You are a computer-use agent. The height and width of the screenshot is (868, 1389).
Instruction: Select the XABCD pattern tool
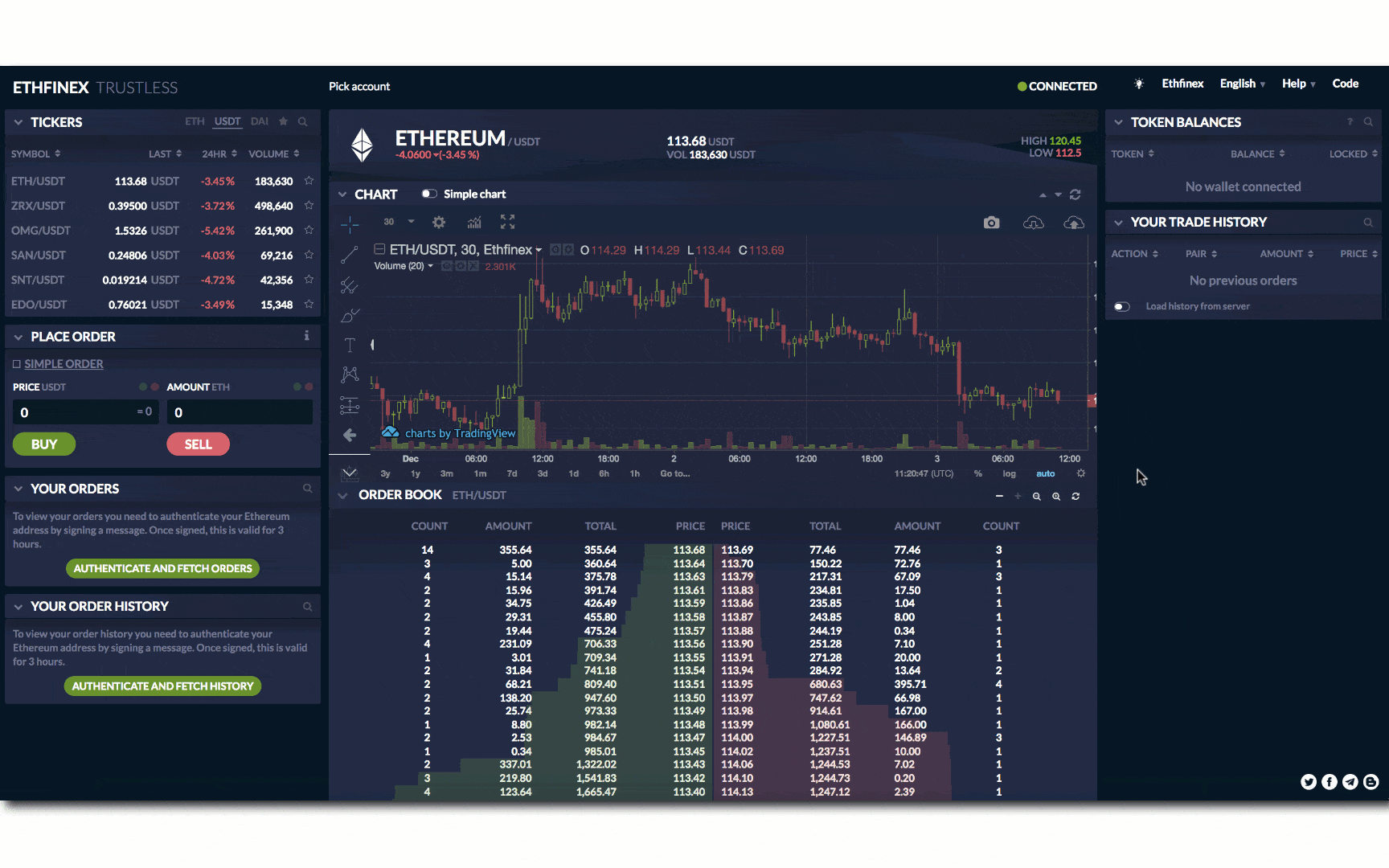[x=350, y=375]
